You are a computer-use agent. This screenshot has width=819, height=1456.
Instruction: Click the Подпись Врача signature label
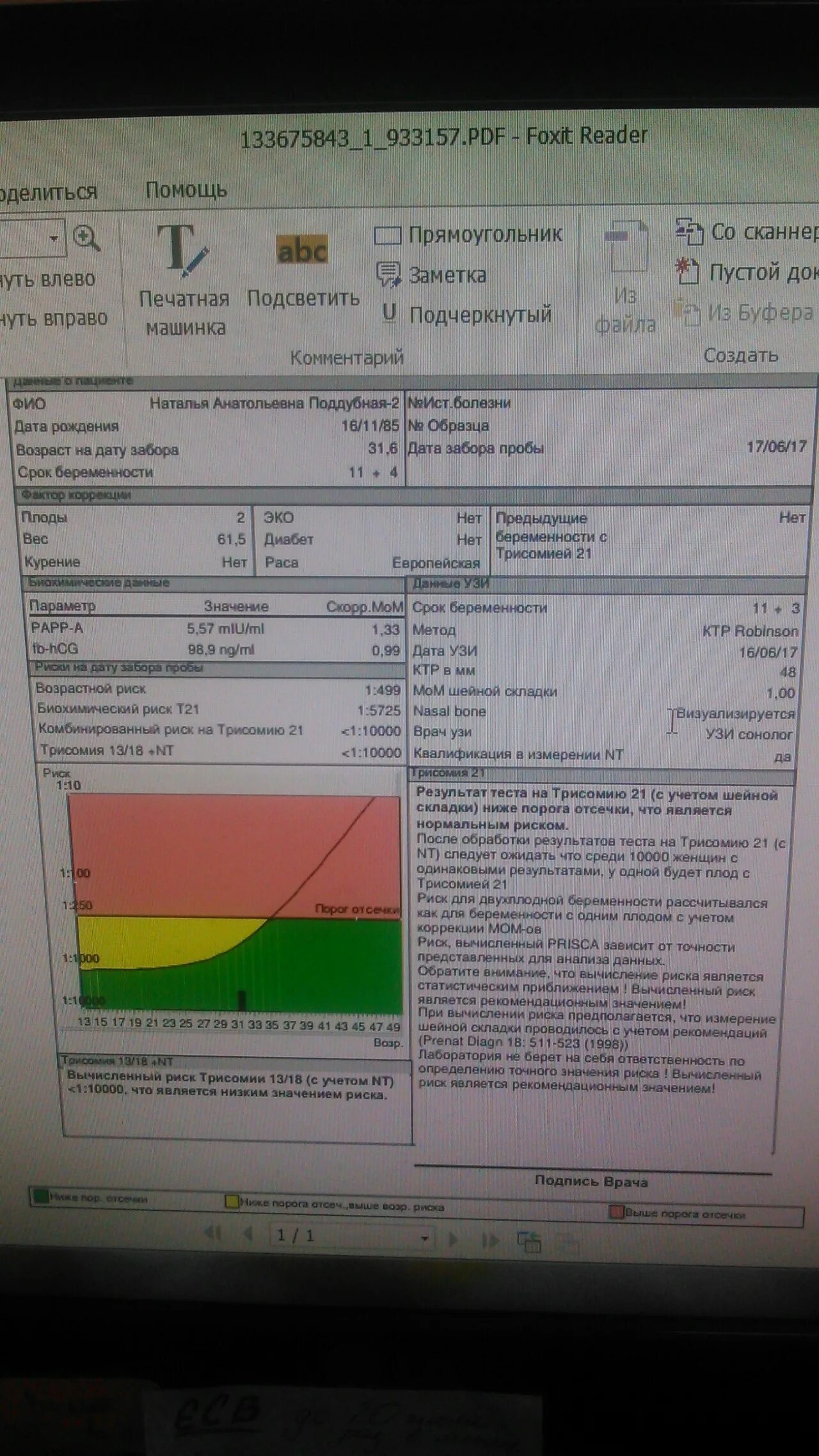tap(591, 1182)
